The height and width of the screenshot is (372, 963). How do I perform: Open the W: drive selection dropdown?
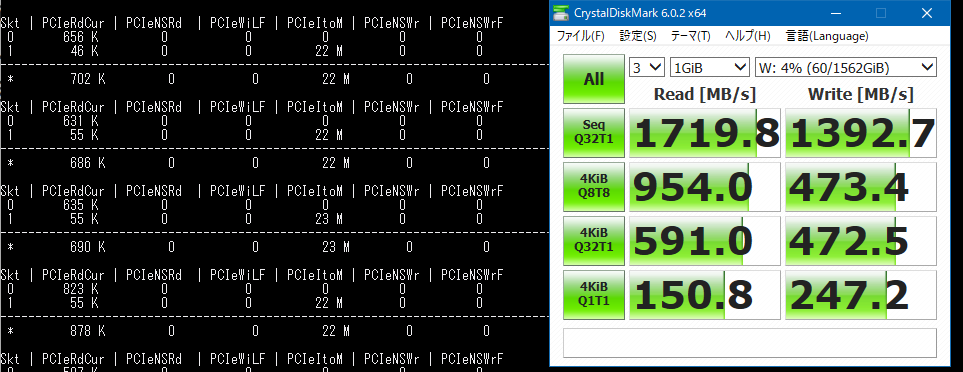tap(846, 67)
